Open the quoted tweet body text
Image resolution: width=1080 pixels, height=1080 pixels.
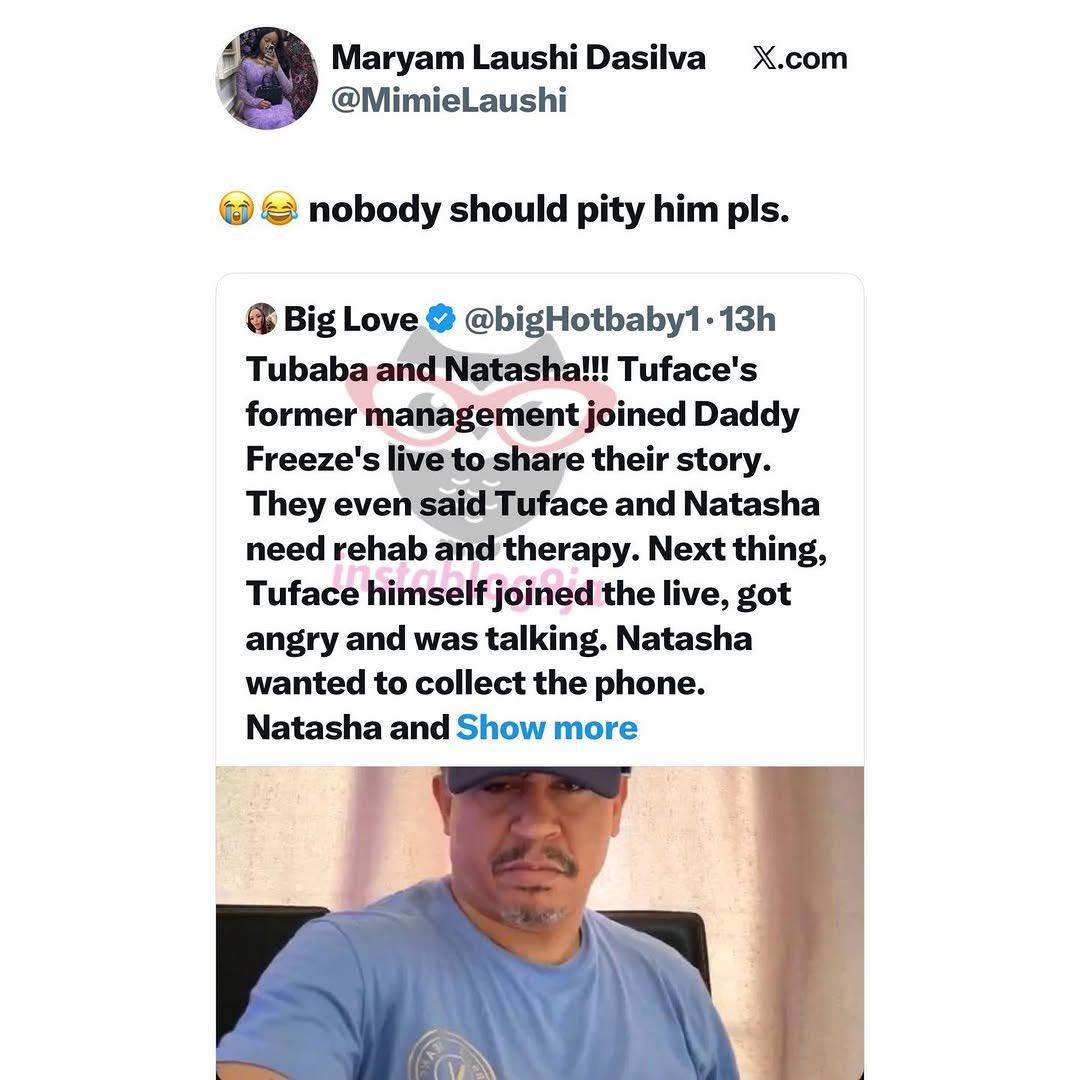tap(536, 548)
